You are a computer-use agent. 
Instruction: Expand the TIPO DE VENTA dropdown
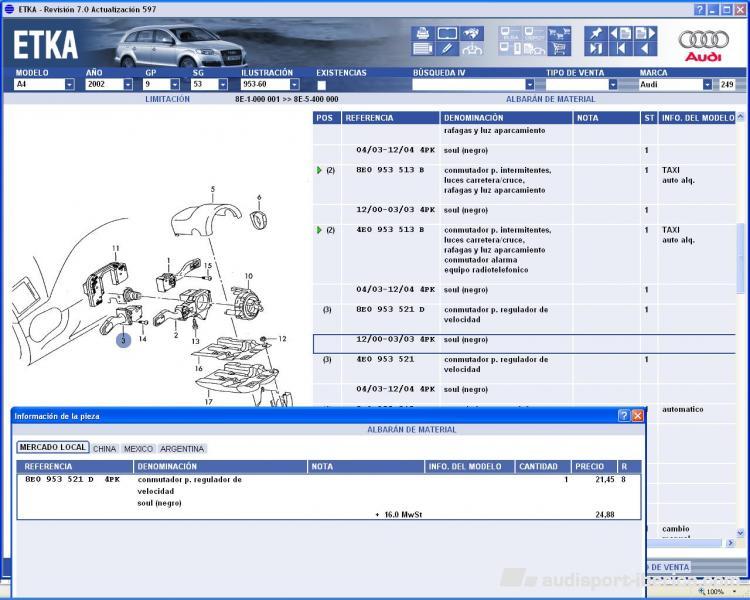pyautogui.click(x=613, y=85)
